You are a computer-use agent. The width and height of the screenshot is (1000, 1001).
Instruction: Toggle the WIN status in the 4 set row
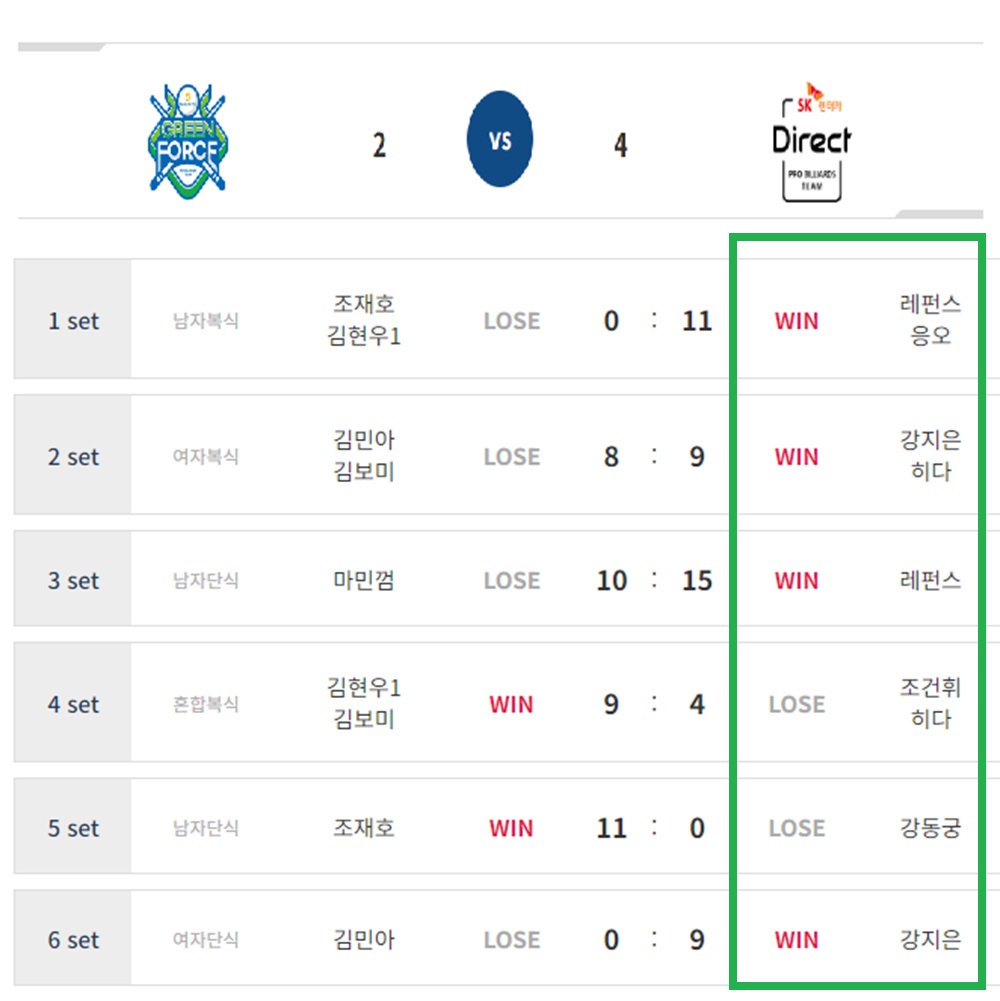click(511, 704)
